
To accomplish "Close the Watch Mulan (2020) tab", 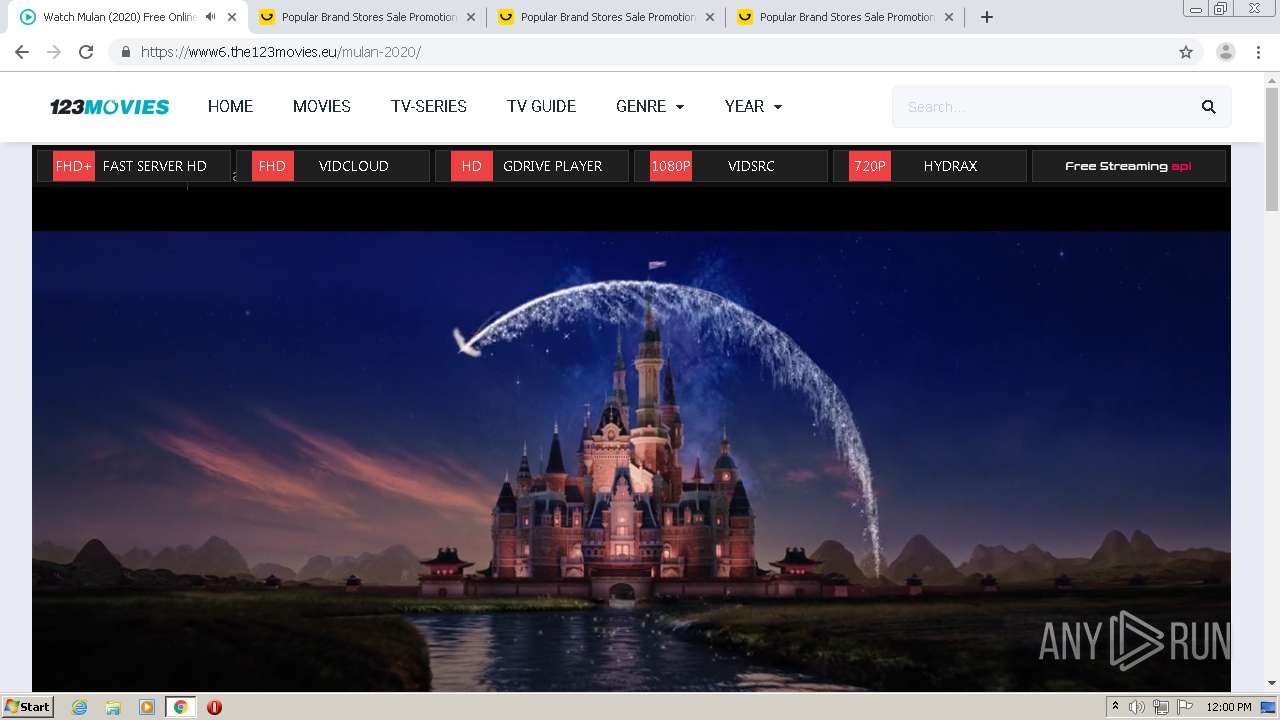I will (x=232, y=17).
